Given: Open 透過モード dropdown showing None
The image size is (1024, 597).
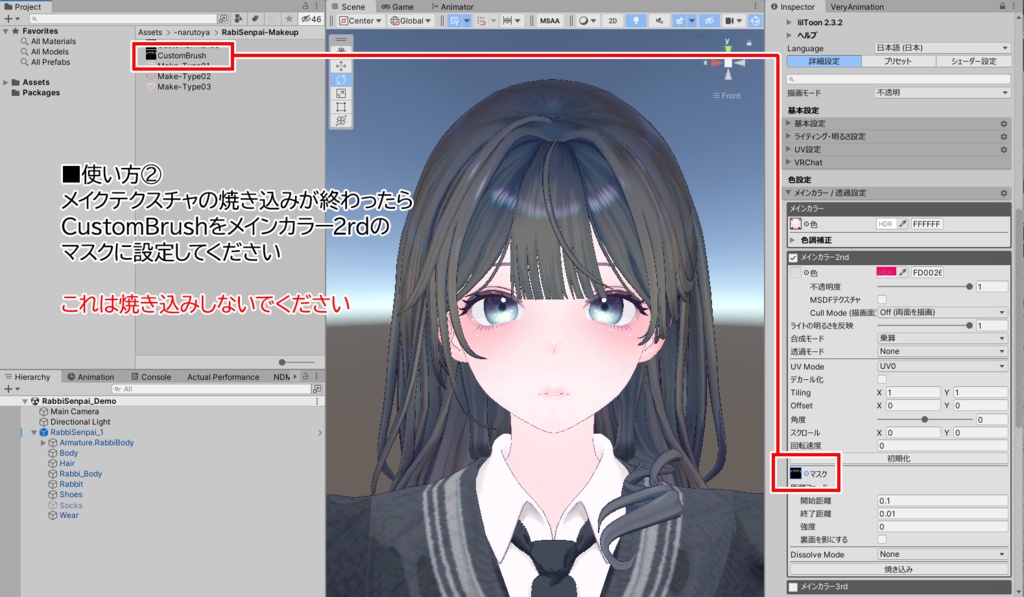Looking at the screenshot, I should [942, 351].
